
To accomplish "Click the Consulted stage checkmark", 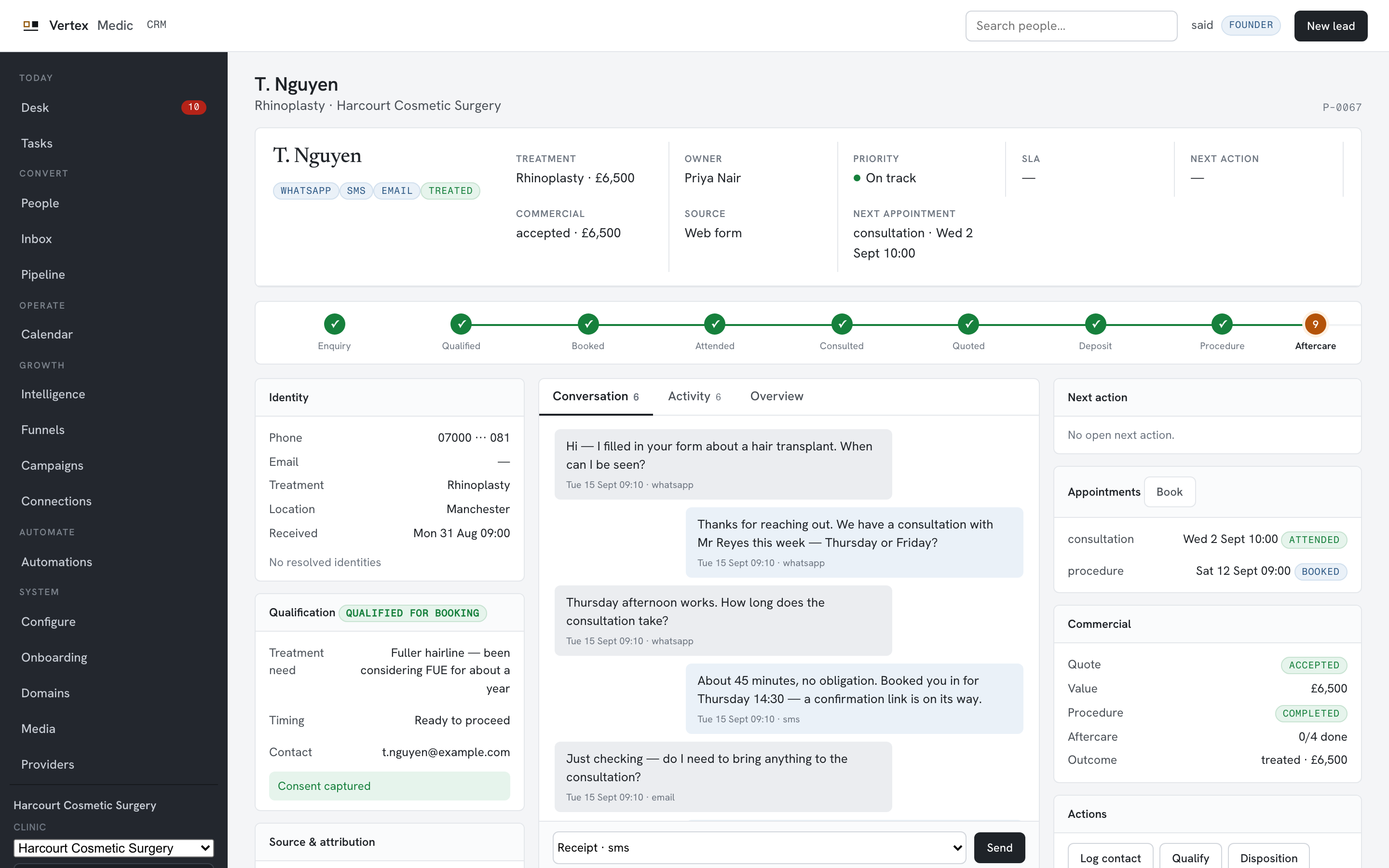I will [x=842, y=324].
